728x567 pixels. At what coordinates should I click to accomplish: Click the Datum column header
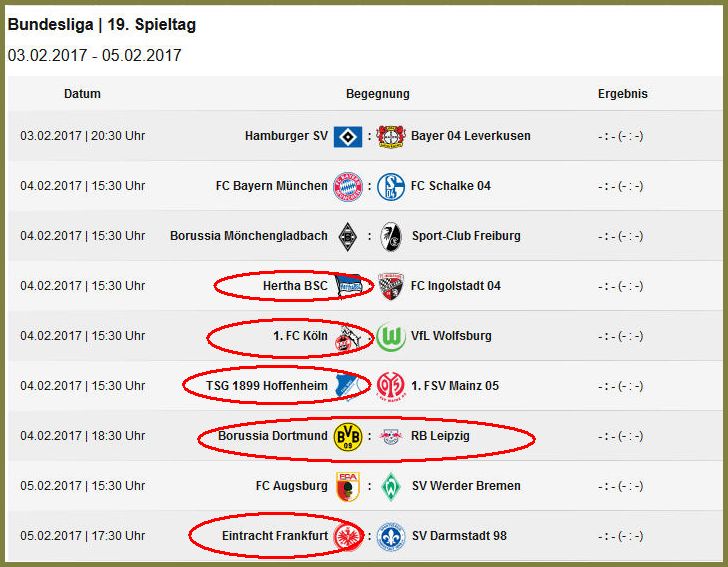pos(82,94)
